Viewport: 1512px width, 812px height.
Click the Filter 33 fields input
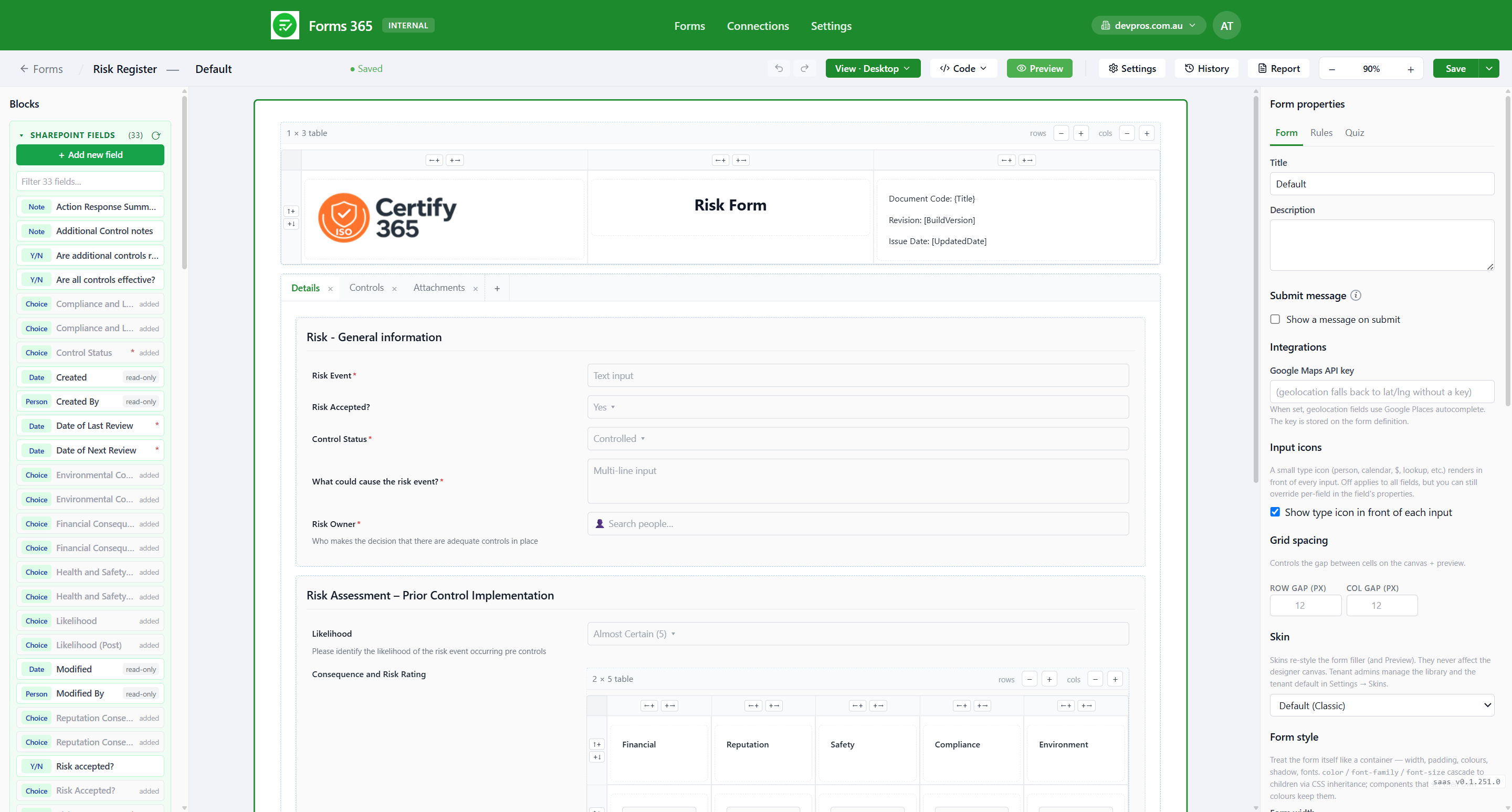click(x=90, y=182)
